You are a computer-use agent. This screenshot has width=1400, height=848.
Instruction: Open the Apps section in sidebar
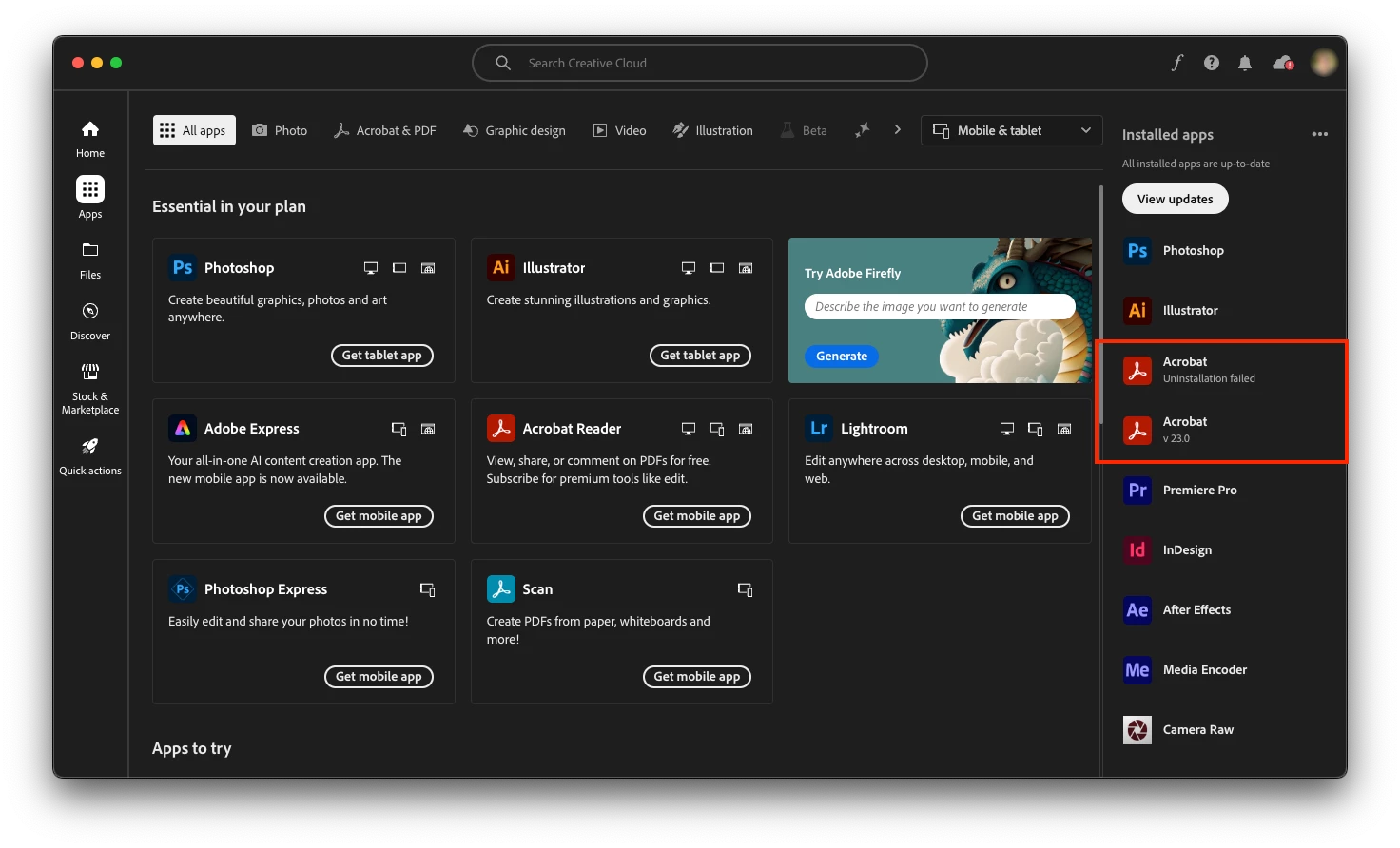click(90, 199)
